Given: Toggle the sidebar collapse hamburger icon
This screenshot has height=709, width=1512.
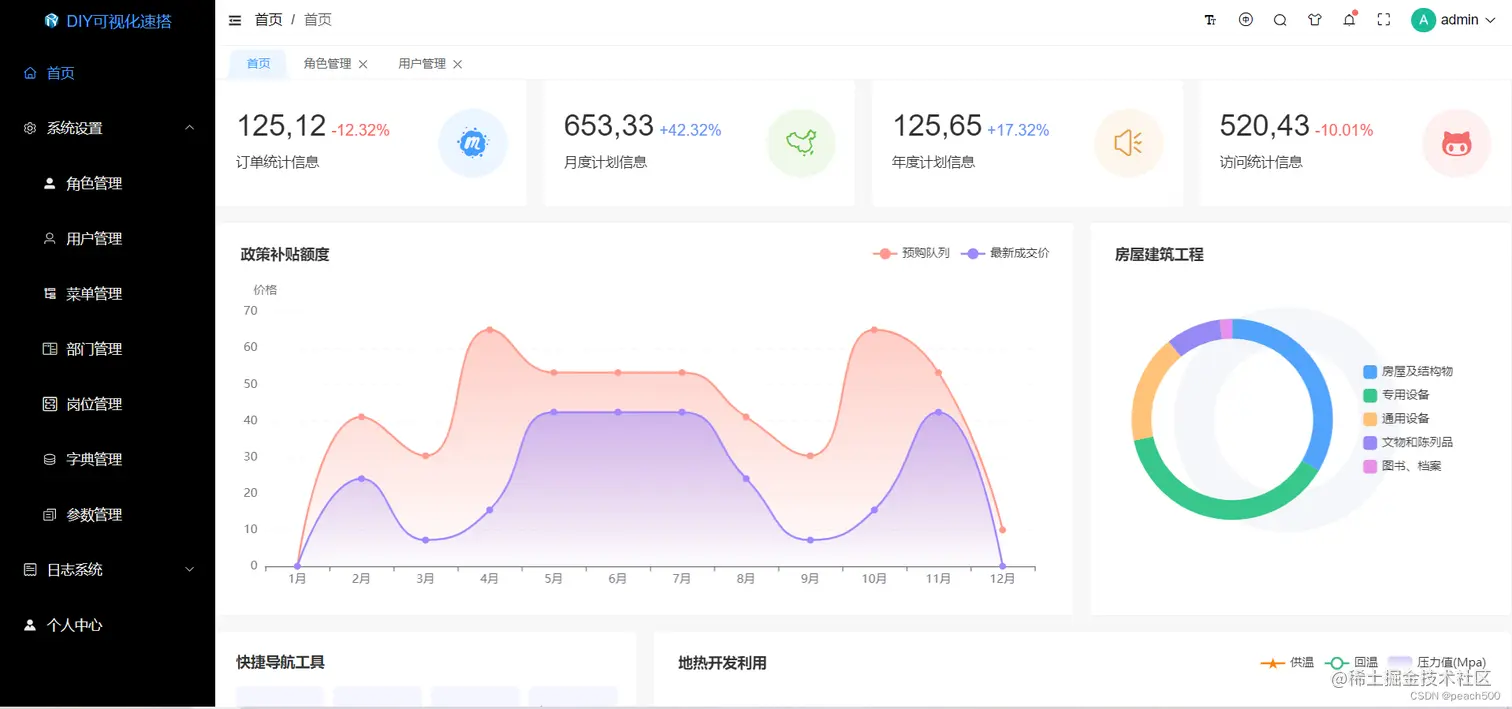Looking at the screenshot, I should point(235,20).
